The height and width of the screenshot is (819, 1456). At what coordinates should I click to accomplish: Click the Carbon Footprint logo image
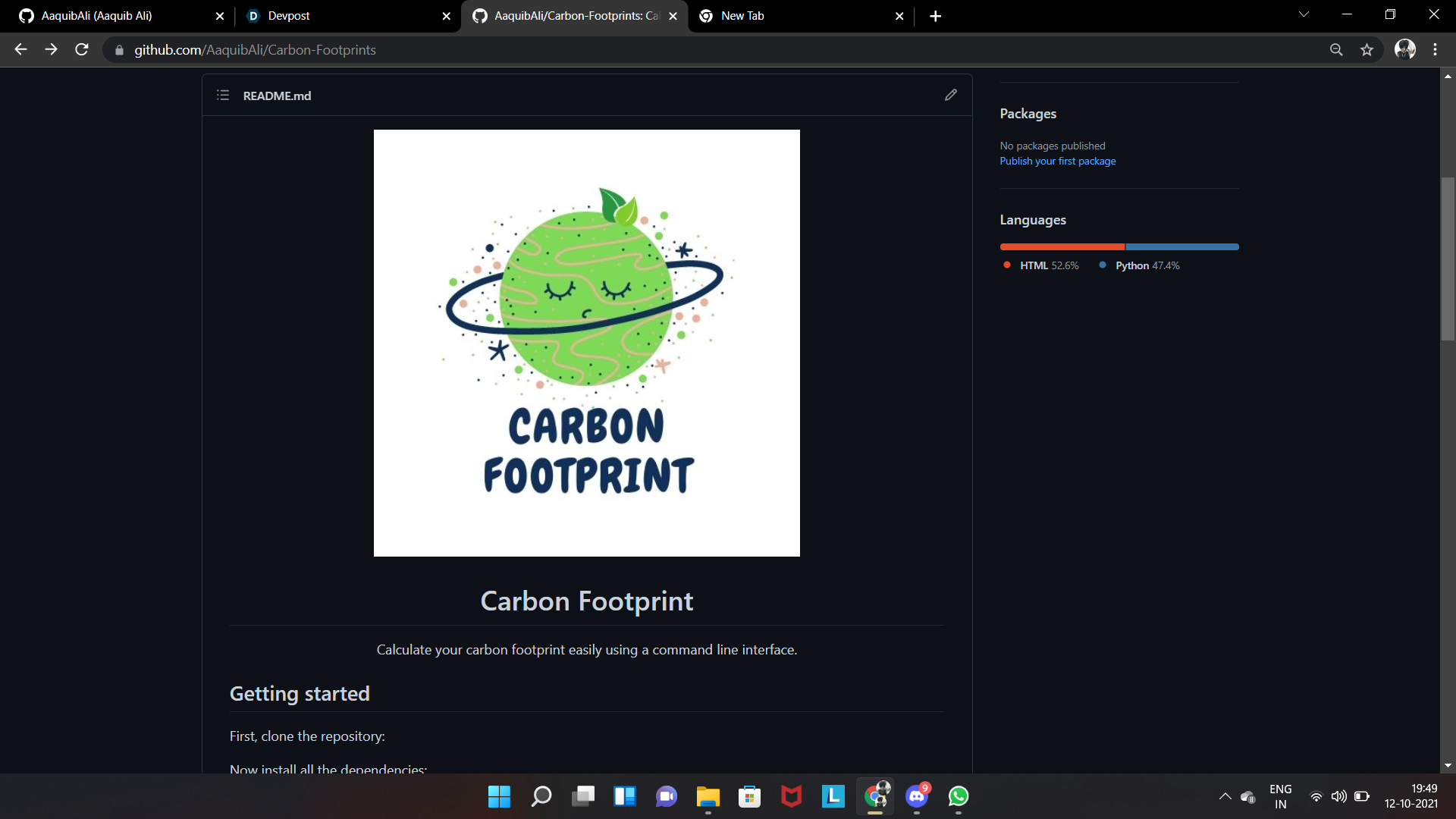(x=586, y=343)
